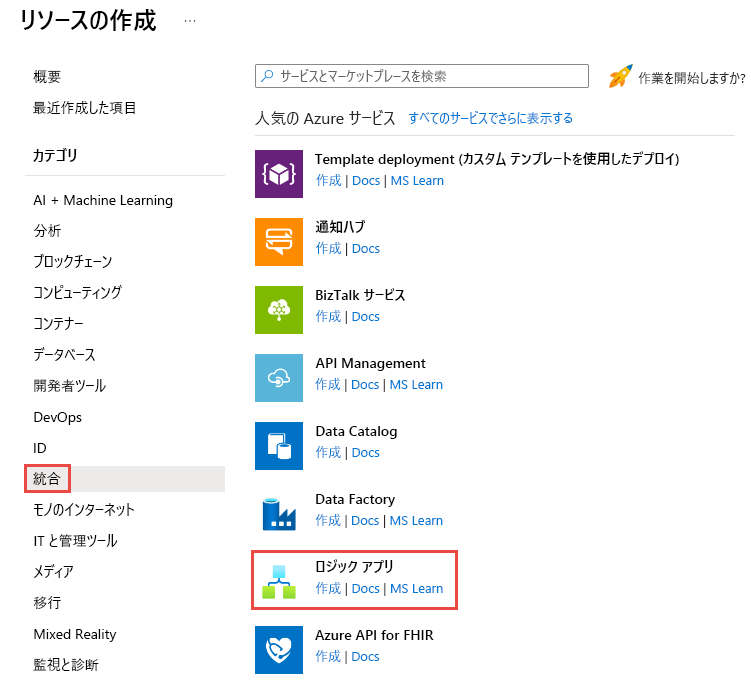Open the ellipsis menu beside リソースの作成
This screenshot has width=751, height=681.
(190, 21)
